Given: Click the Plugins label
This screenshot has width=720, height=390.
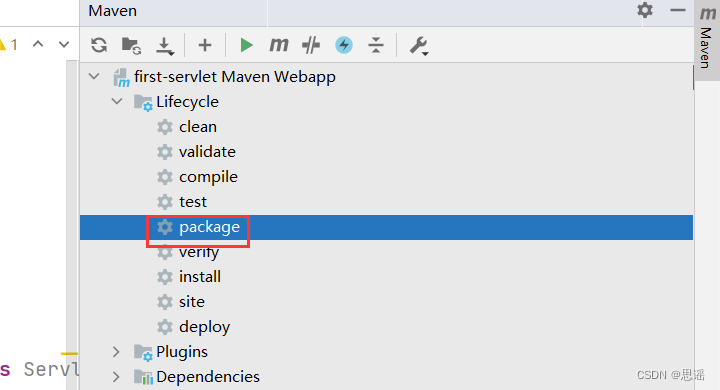Looking at the screenshot, I should tap(182, 352).
